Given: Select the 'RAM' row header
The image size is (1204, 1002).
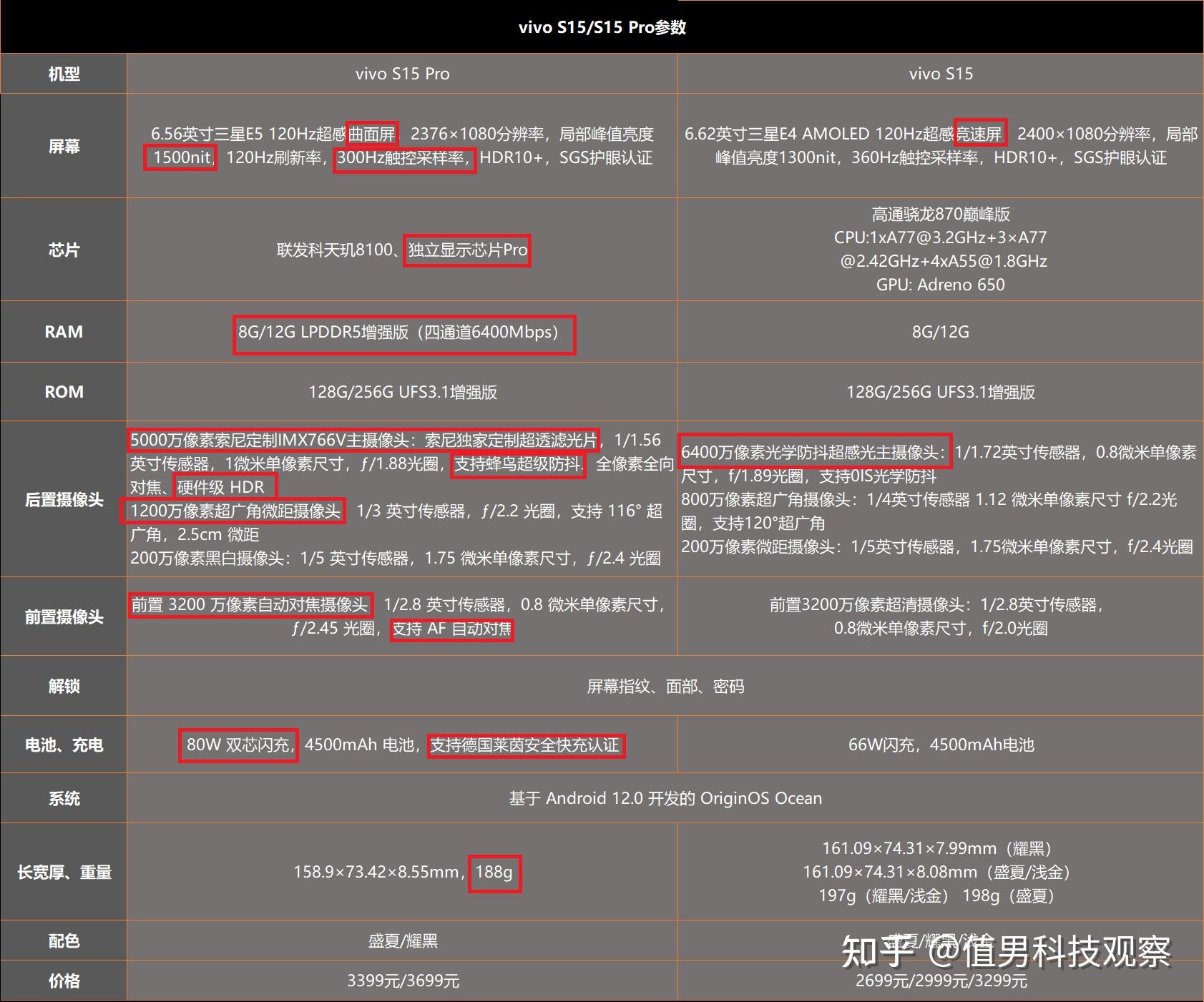Looking at the screenshot, I should pyautogui.click(x=64, y=332).
